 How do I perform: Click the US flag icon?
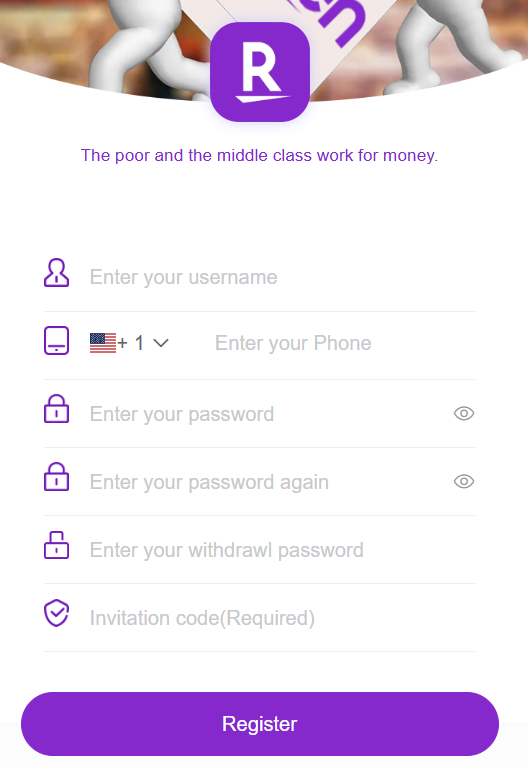[103, 343]
